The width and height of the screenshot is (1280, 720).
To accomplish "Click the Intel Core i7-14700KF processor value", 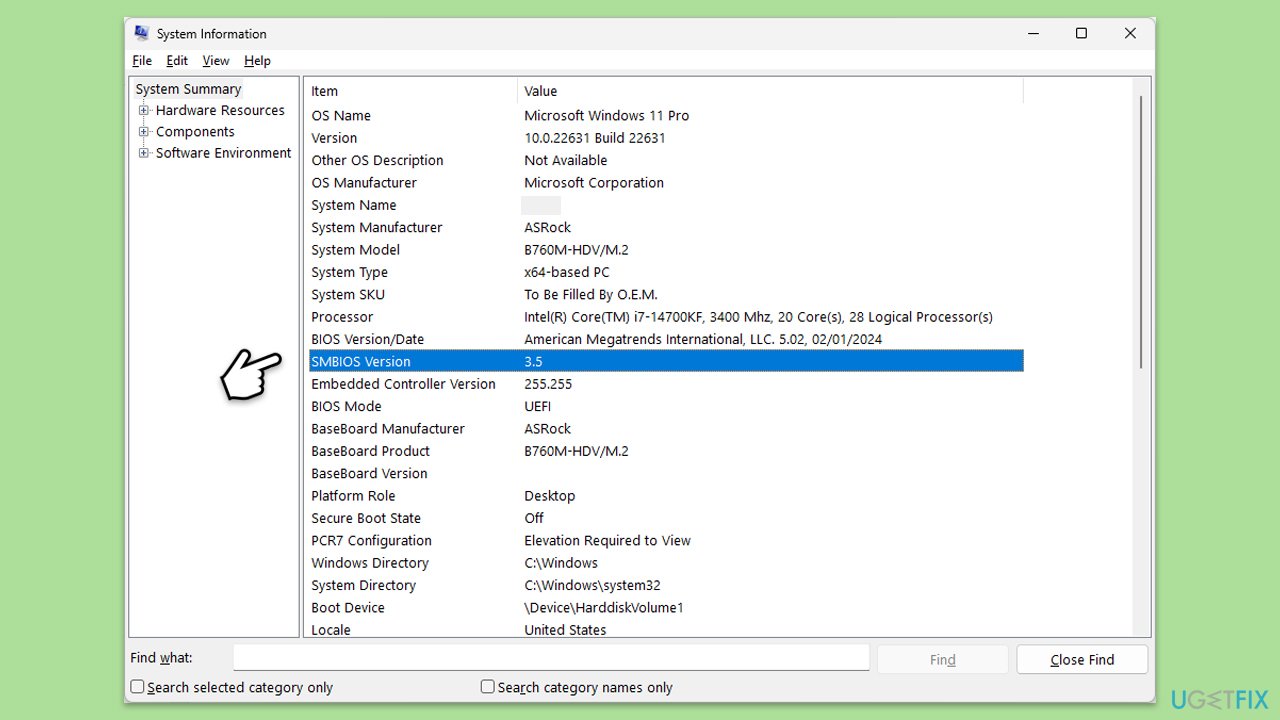I will pos(758,317).
